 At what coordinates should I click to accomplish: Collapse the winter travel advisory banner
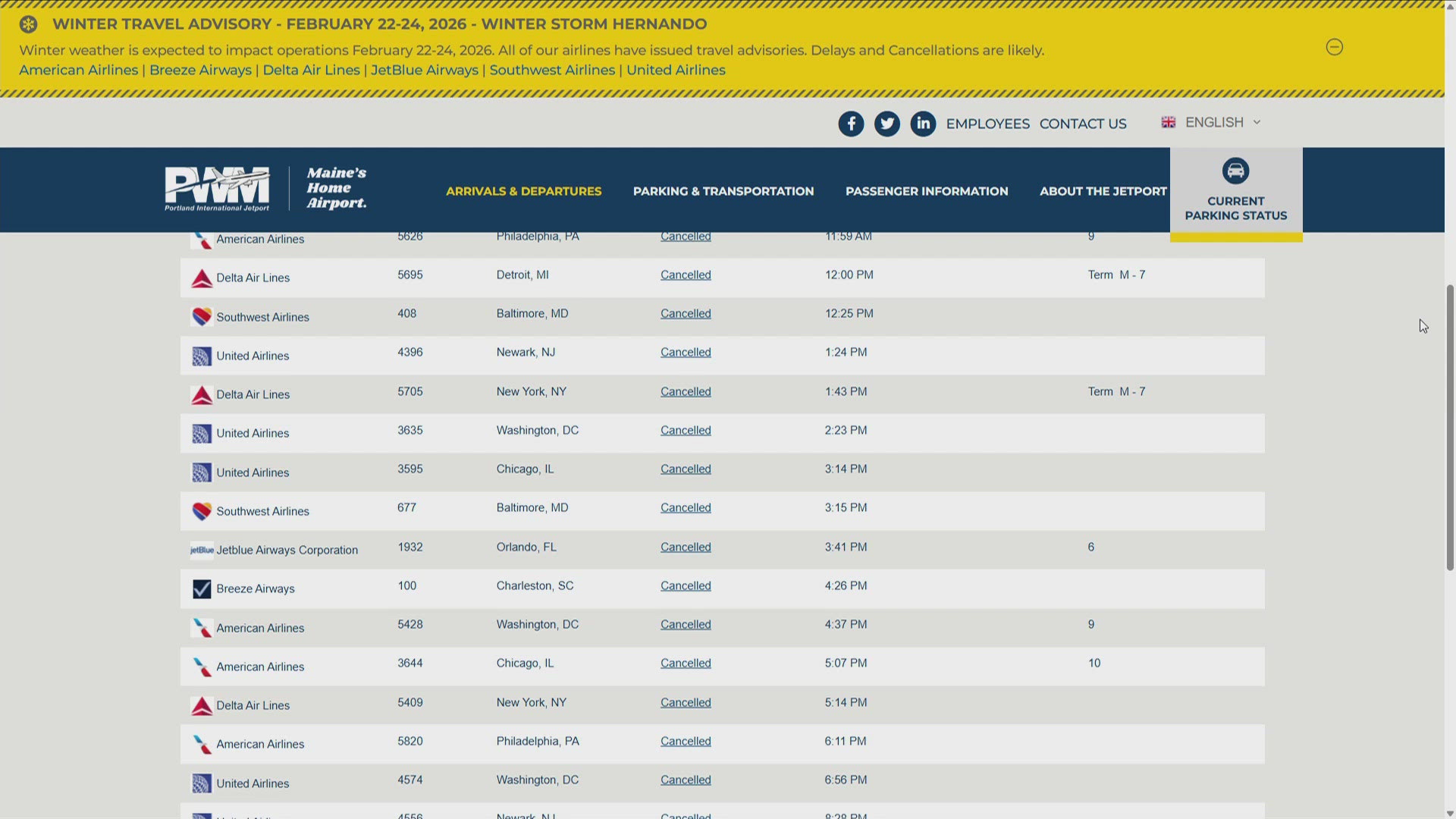[x=1334, y=47]
